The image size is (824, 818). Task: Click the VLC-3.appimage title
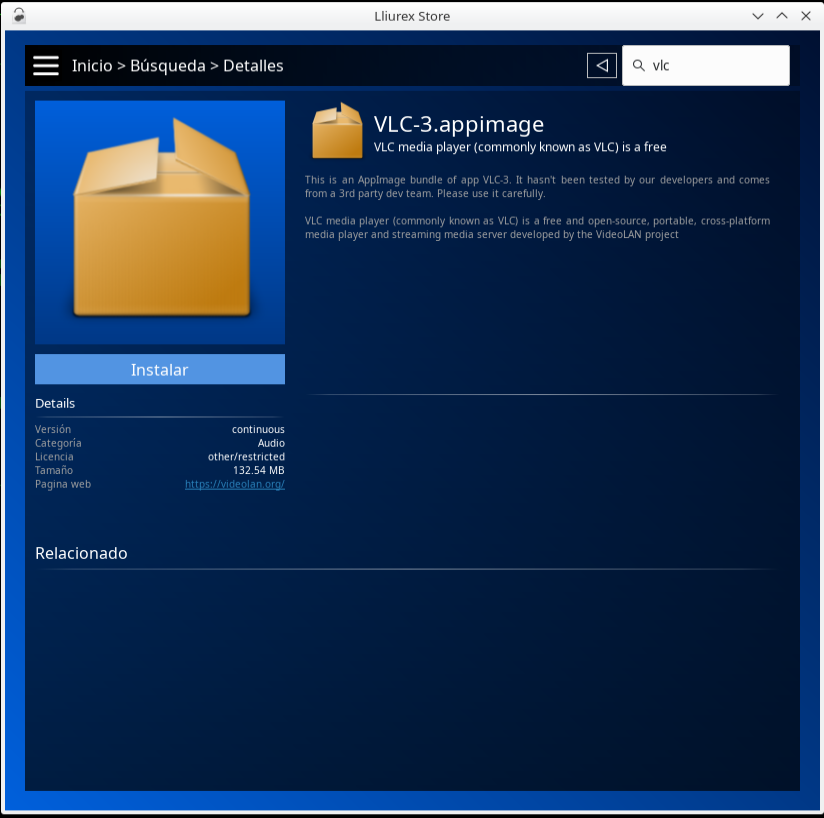click(459, 125)
